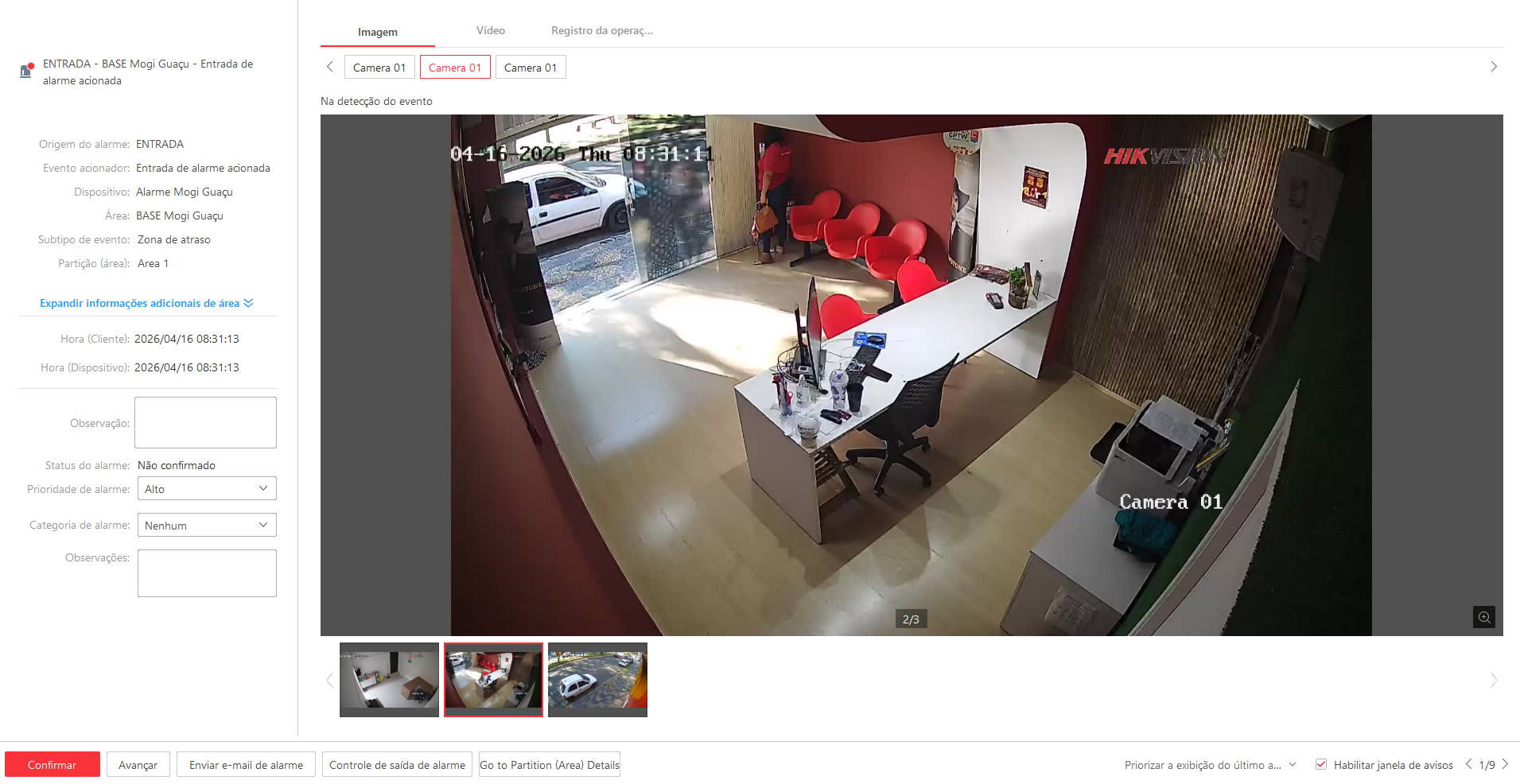This screenshot has height=784, width=1520.
Task: Open the Priorizar a exibição dropdown
Action: click(x=1209, y=765)
